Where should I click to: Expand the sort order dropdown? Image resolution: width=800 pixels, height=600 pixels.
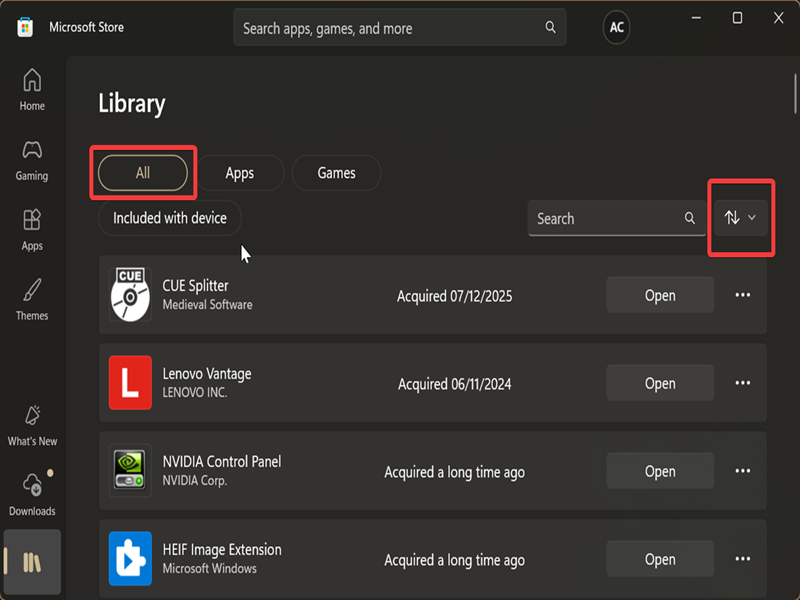[x=740, y=218]
